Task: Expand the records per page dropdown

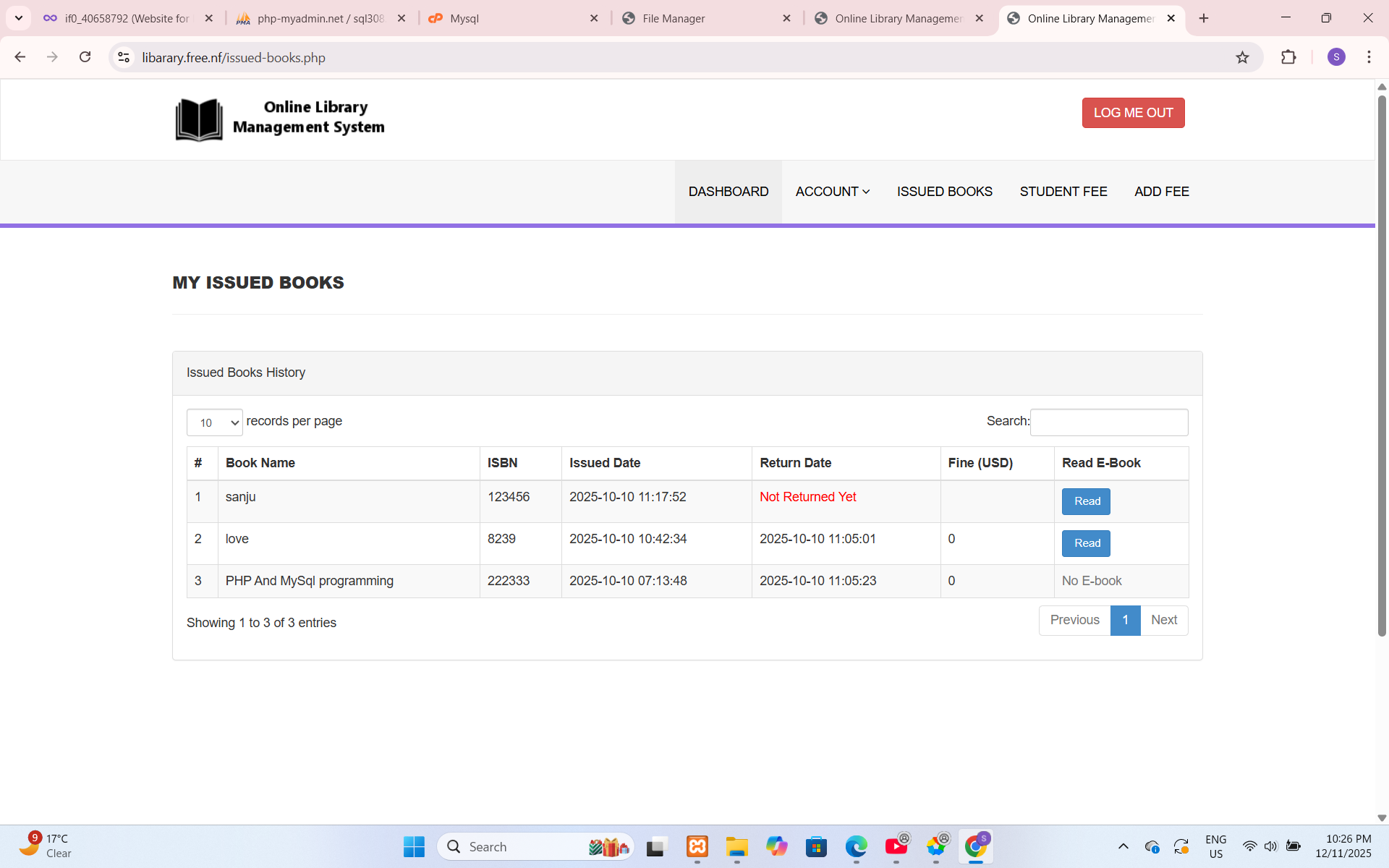Action: click(214, 422)
